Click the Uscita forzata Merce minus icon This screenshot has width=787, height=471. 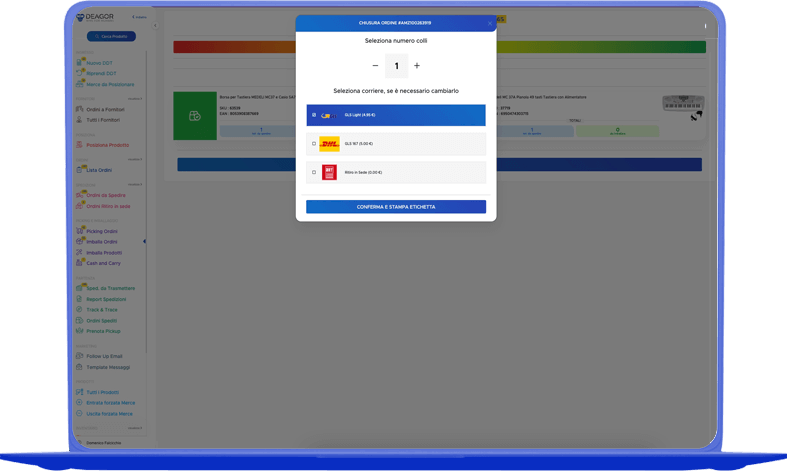pyautogui.click(x=79, y=414)
